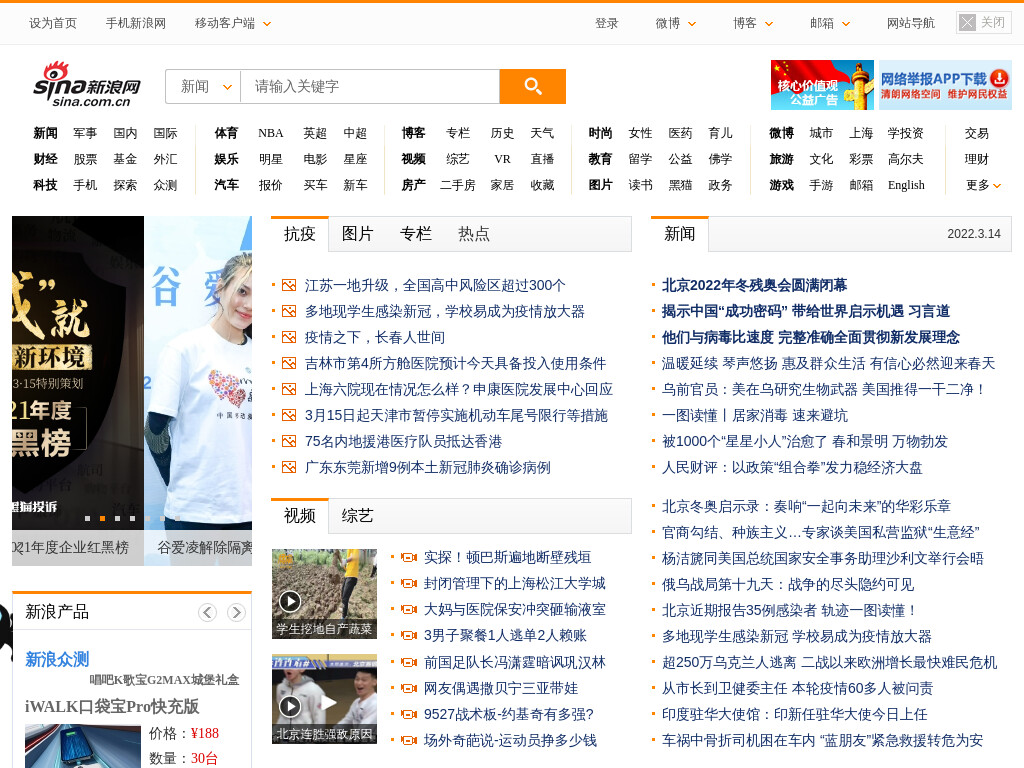1024x768 pixels.
Task: Click image icon beside 75名内地援港医疗队 headline
Action: point(289,441)
